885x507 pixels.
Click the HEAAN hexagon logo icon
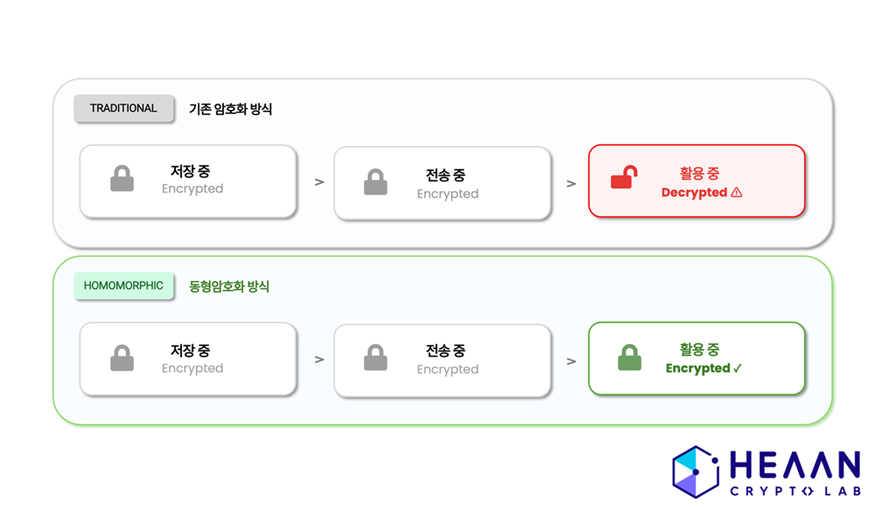(x=696, y=471)
